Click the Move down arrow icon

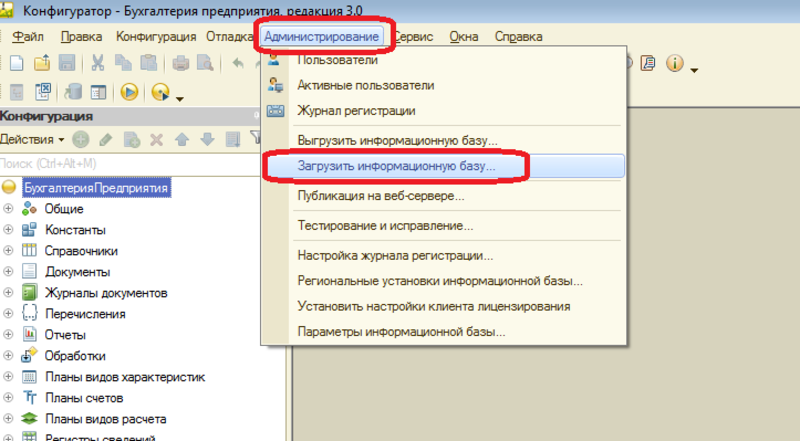[207, 139]
